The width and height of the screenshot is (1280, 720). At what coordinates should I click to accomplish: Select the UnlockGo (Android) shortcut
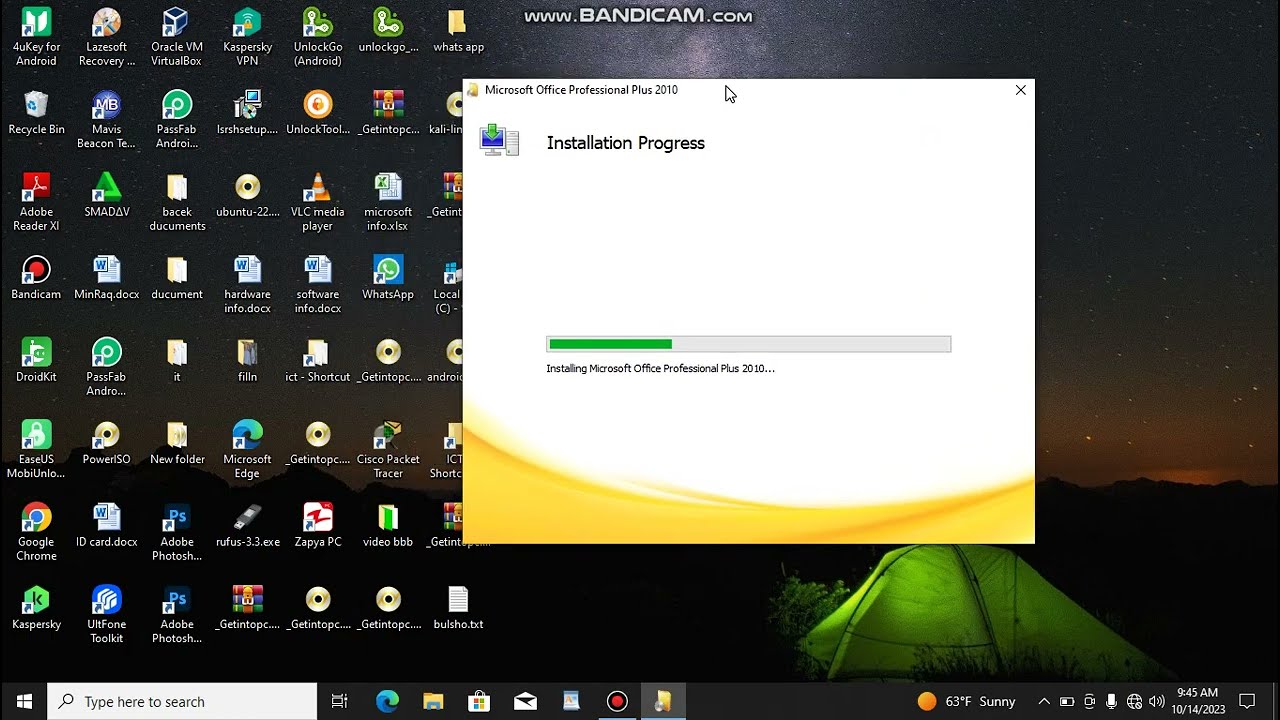tap(318, 37)
